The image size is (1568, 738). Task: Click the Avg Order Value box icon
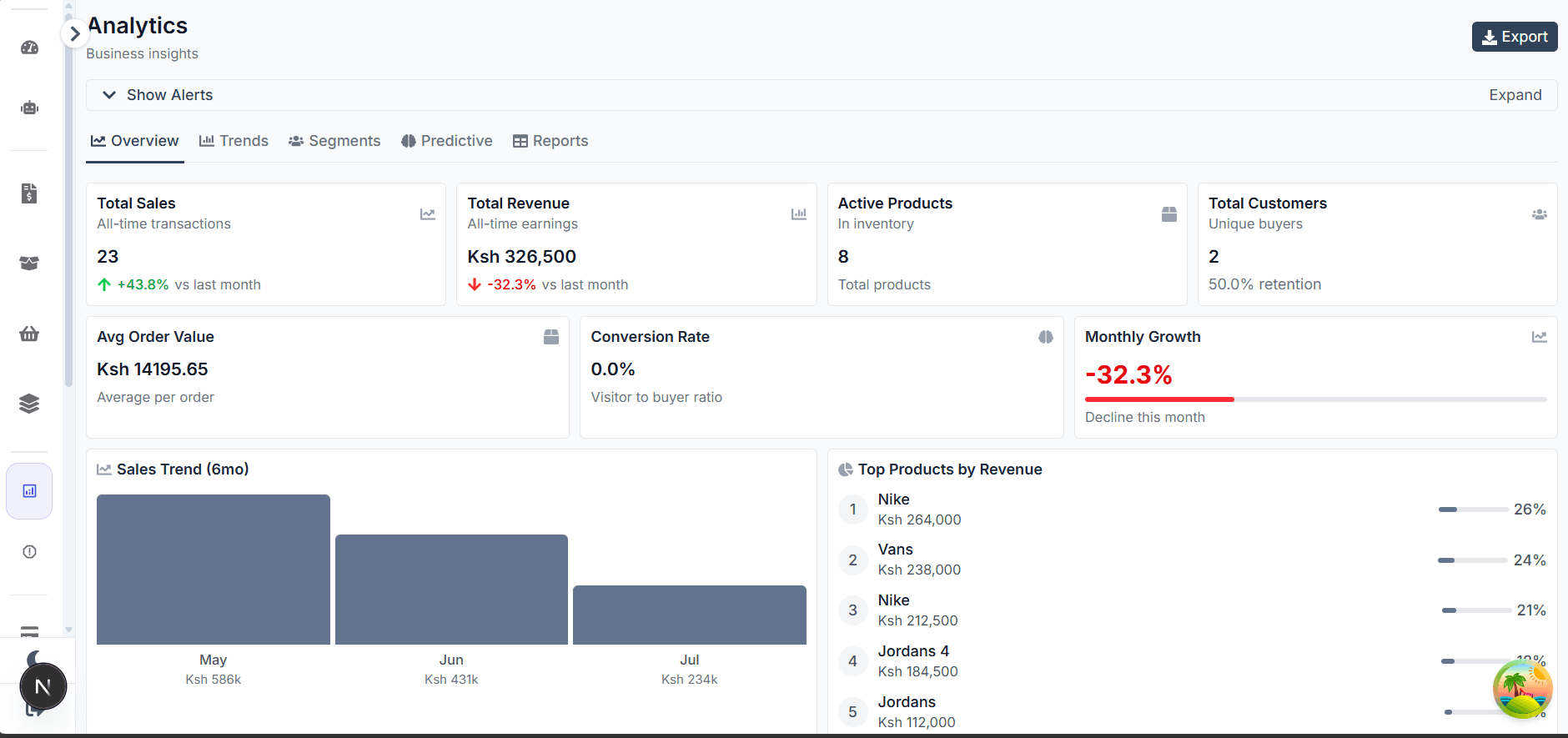click(551, 337)
